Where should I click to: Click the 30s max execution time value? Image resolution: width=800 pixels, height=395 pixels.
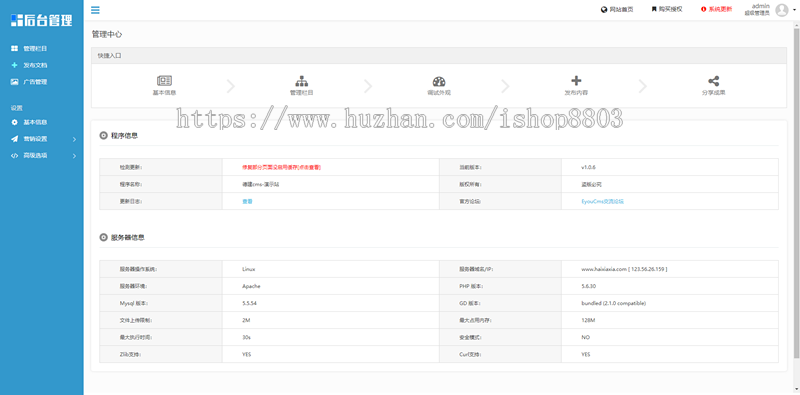pos(246,337)
